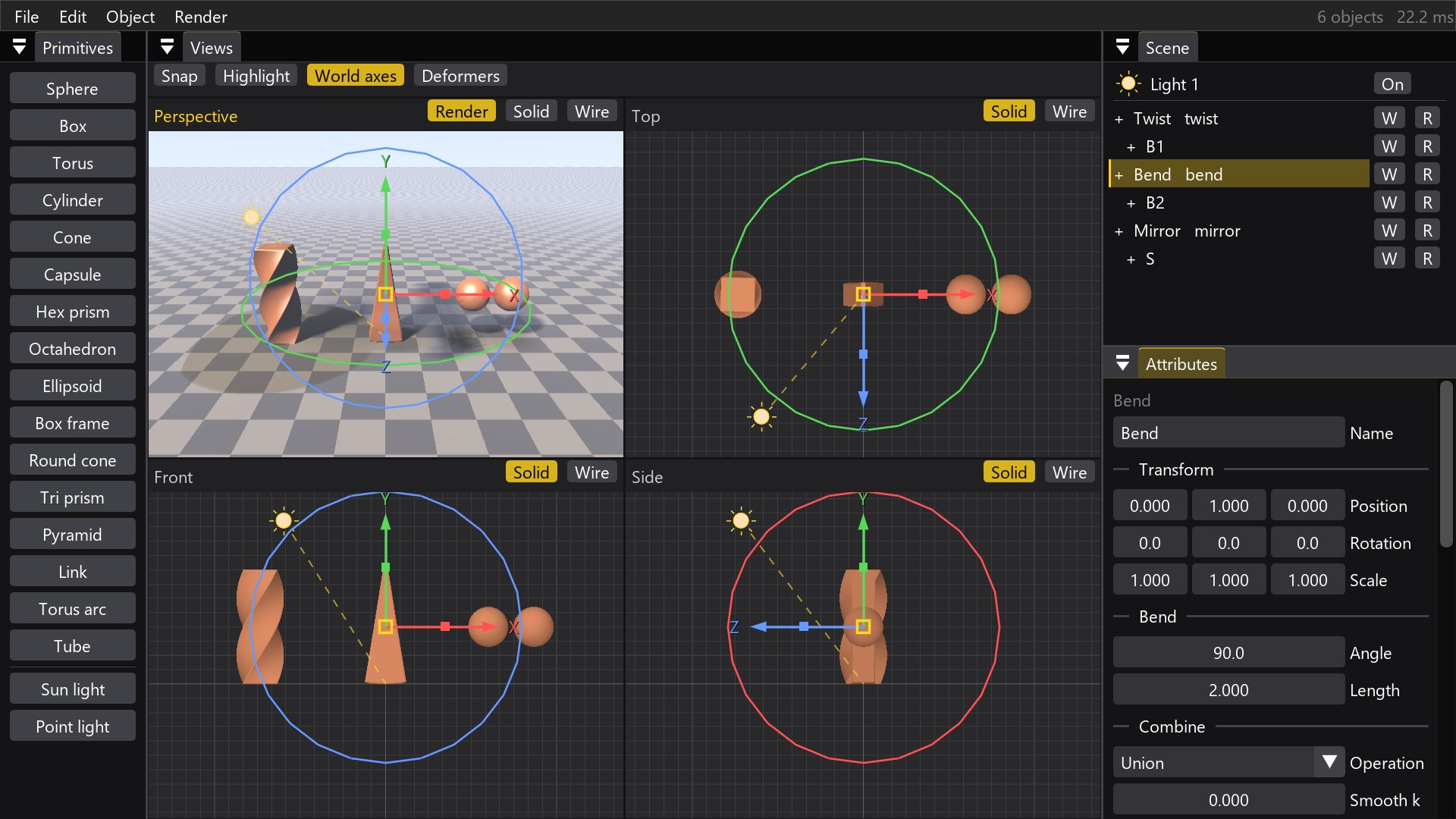The image size is (1456, 819).
Task: Switch Top view to Wire mode
Action: (1069, 111)
